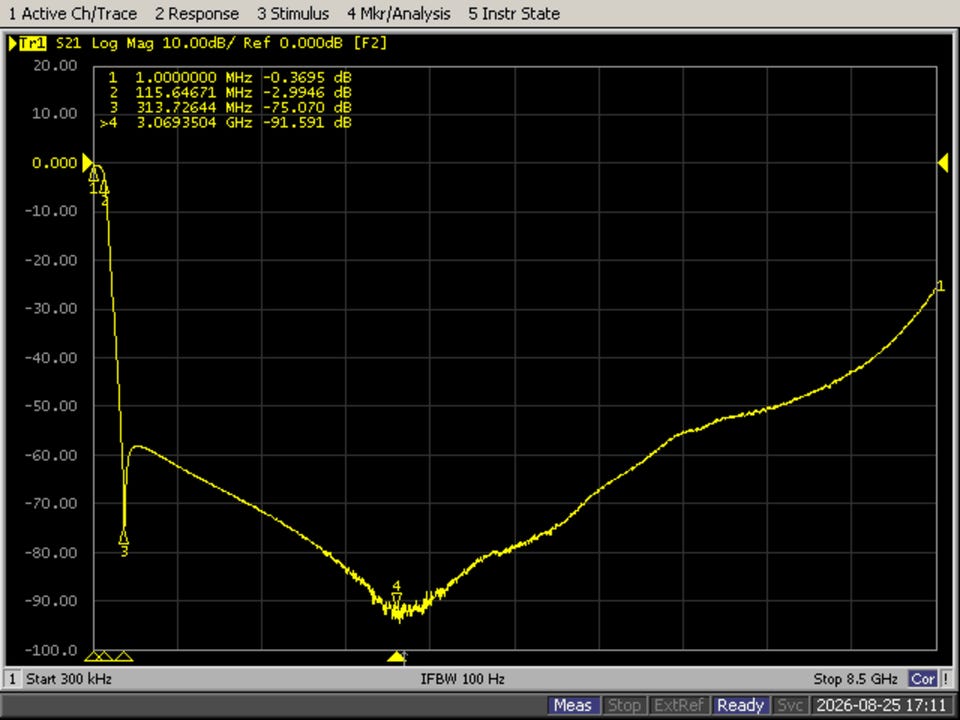Click the -100.0 bottom Y-axis label
Viewport: 960px width, 720px height.
[51, 650]
